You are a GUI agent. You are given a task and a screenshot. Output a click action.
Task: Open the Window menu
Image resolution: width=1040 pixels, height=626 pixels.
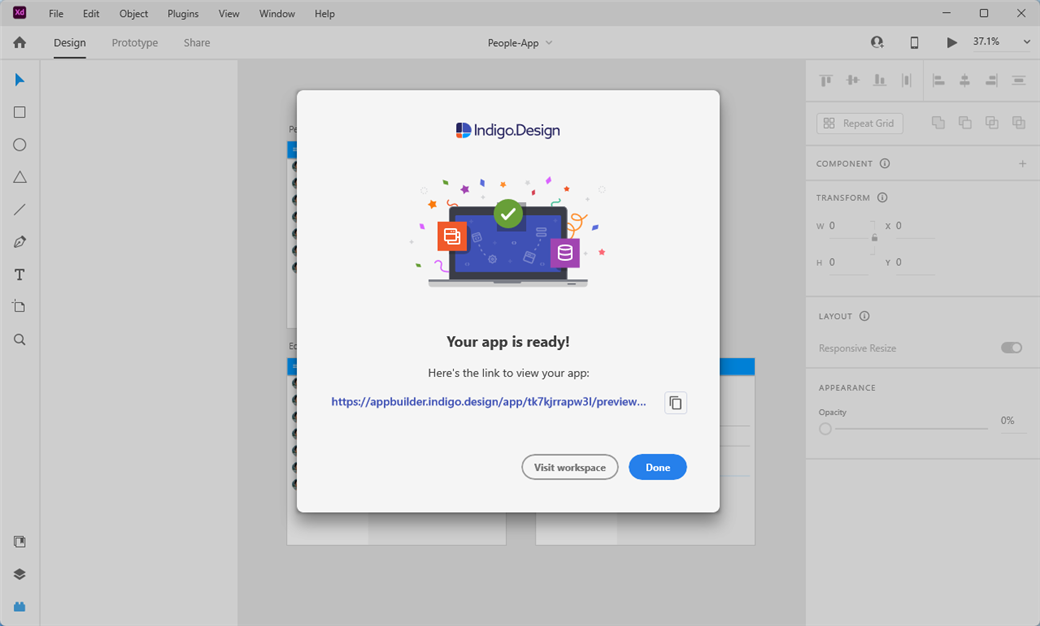tap(277, 13)
